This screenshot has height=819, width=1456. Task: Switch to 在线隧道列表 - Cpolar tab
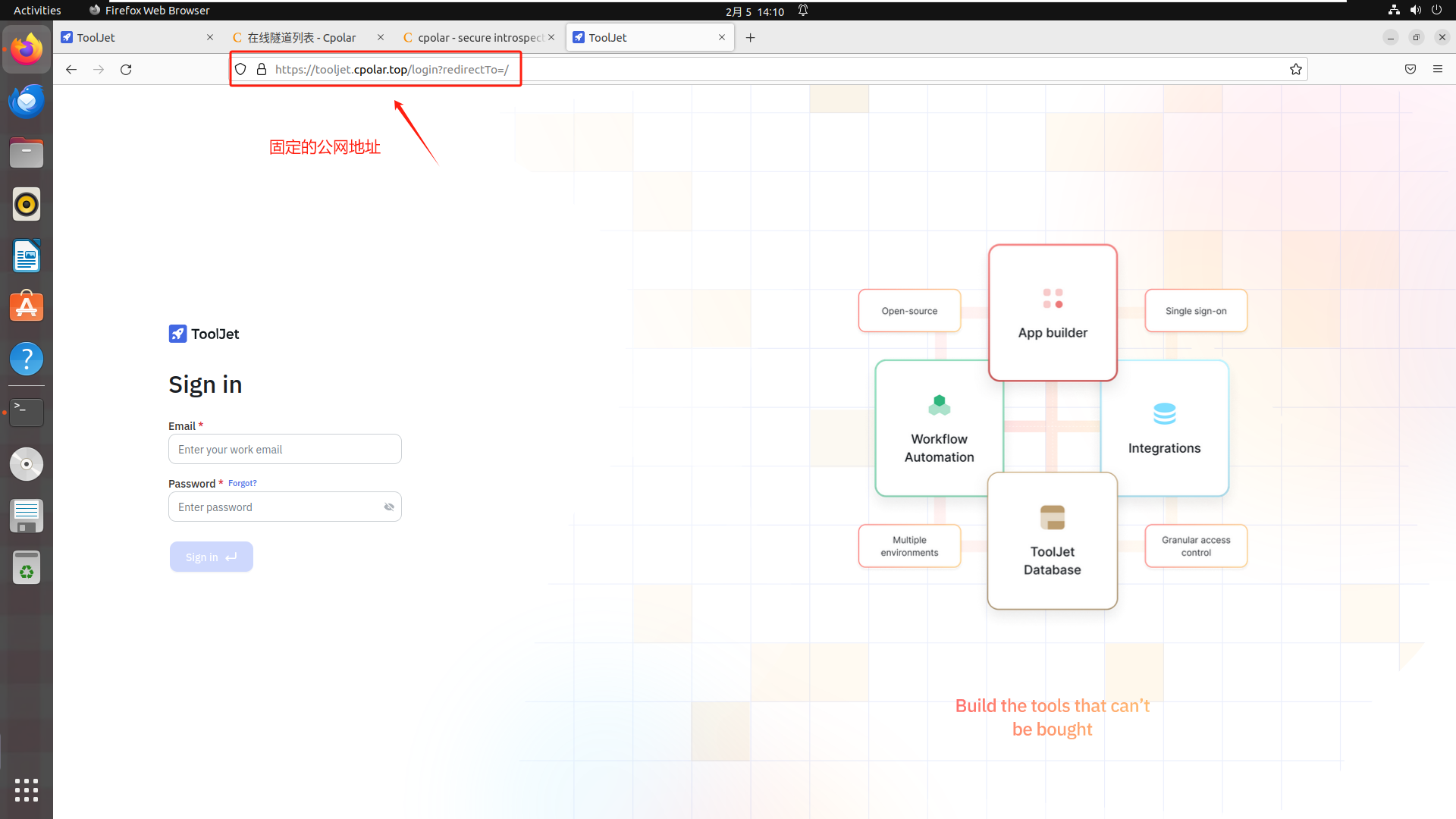302,37
